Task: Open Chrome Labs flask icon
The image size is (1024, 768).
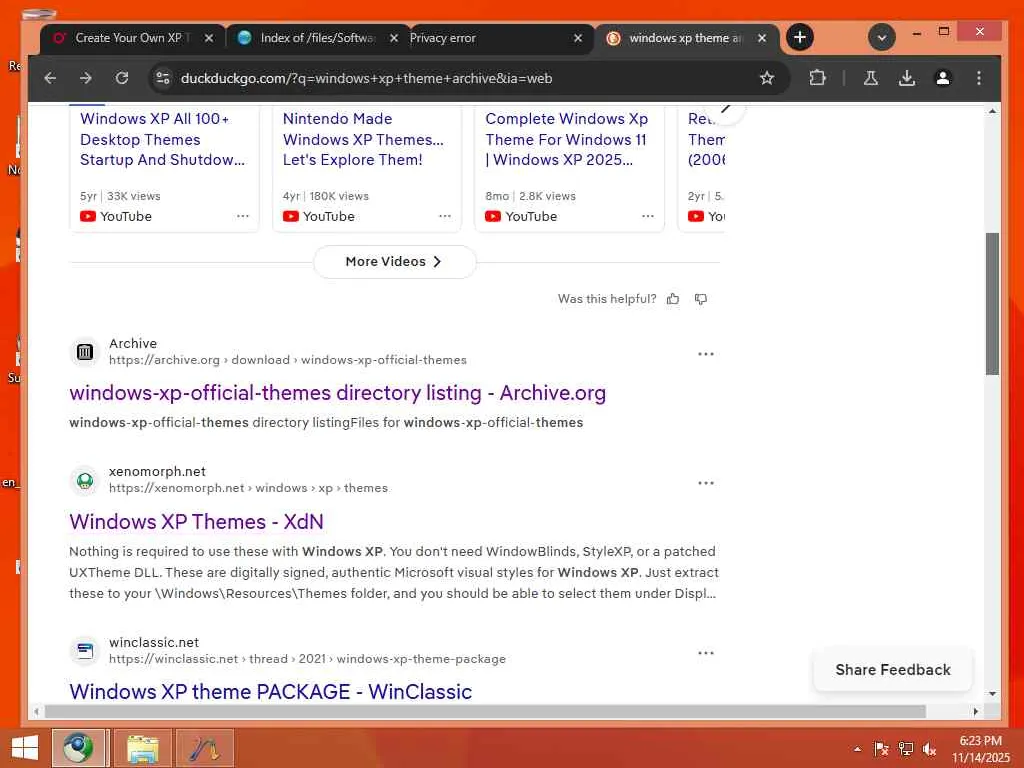Action: click(x=871, y=78)
